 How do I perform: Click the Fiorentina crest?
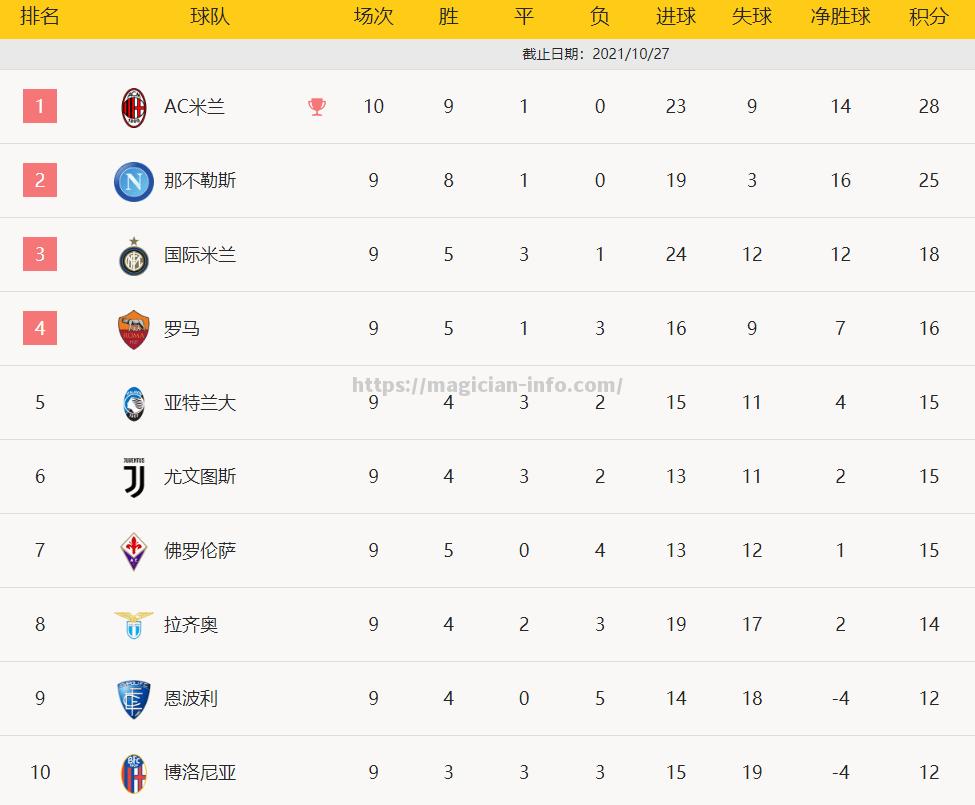(x=134, y=551)
